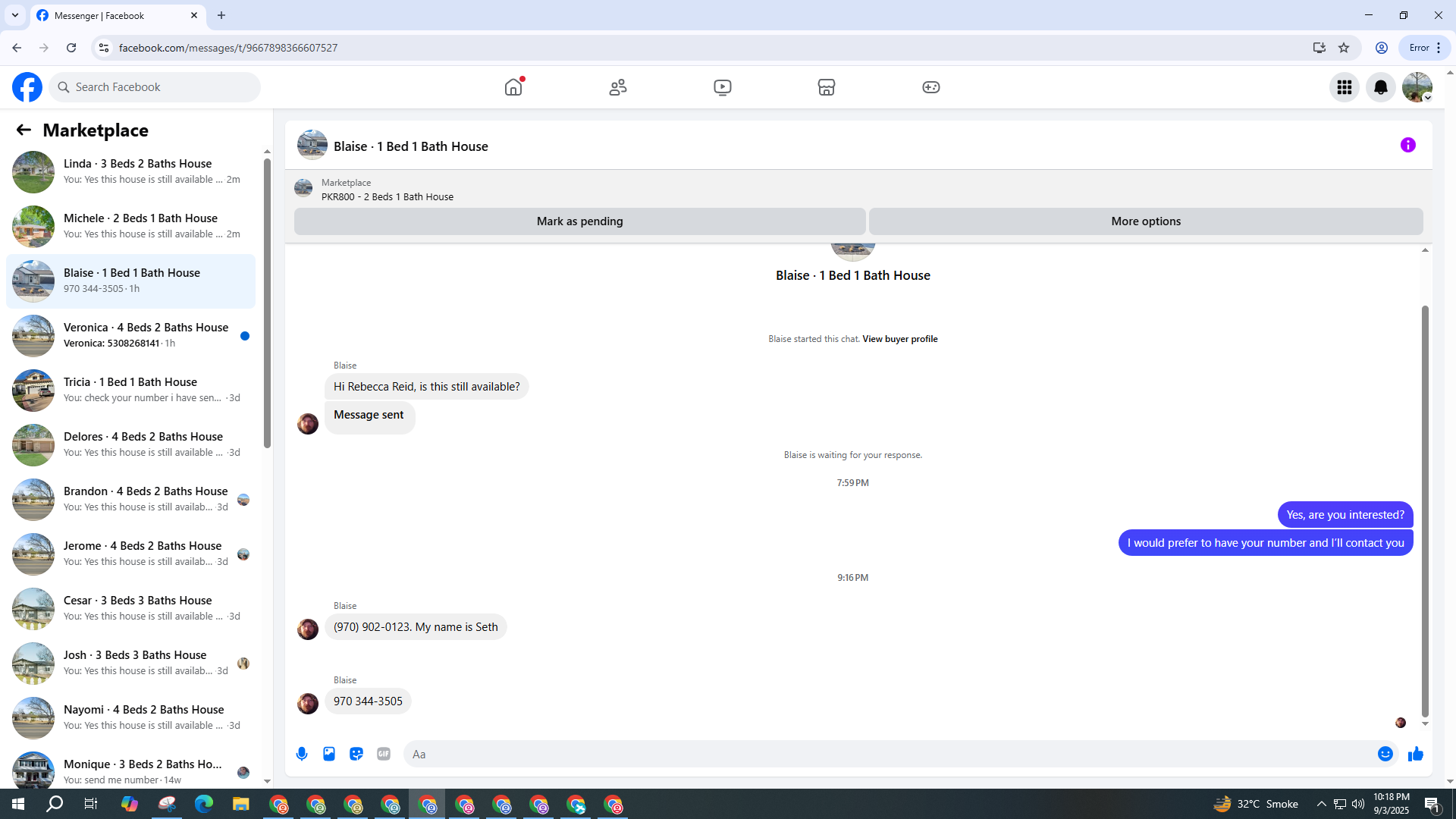Open Delores 4 Beds 2 Baths House chat

130,445
